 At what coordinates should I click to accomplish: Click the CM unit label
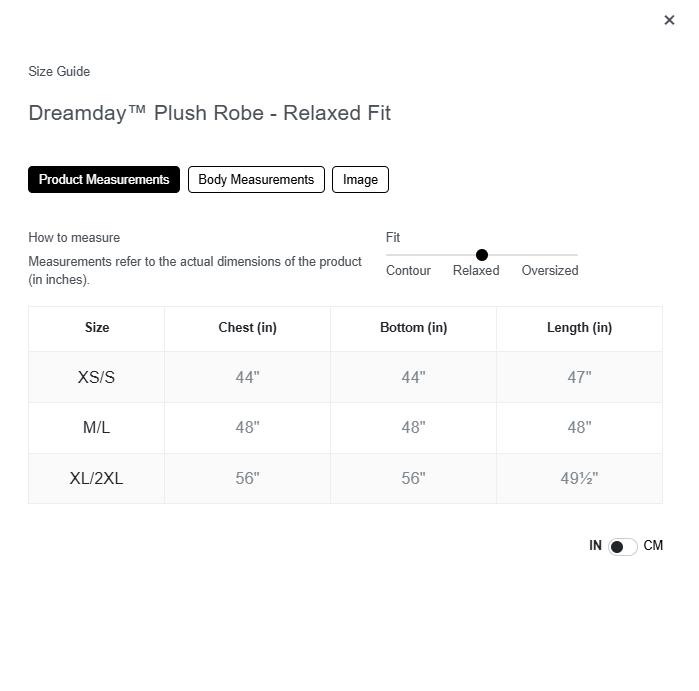coord(653,546)
